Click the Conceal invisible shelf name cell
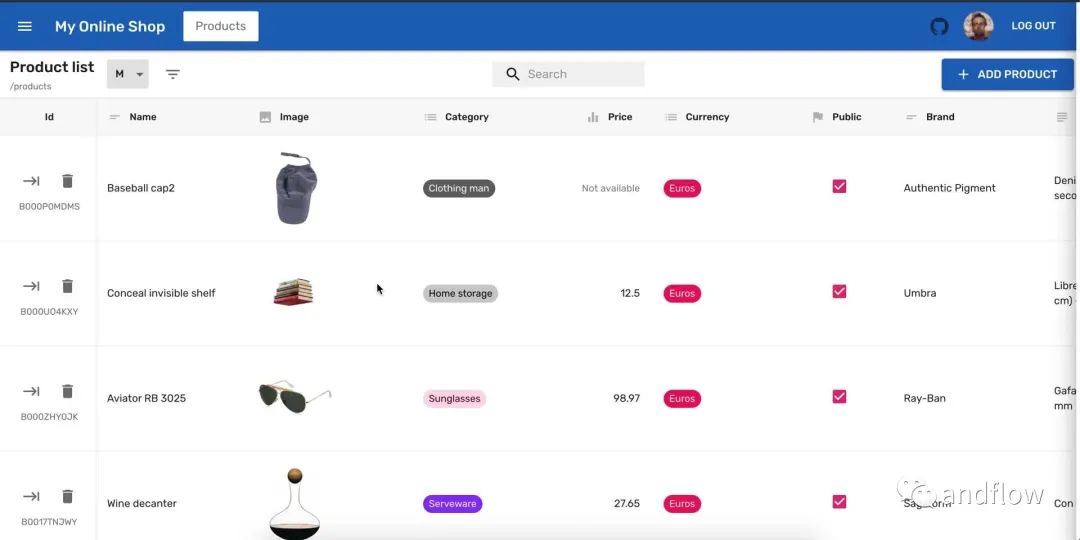1080x540 pixels. [161, 293]
